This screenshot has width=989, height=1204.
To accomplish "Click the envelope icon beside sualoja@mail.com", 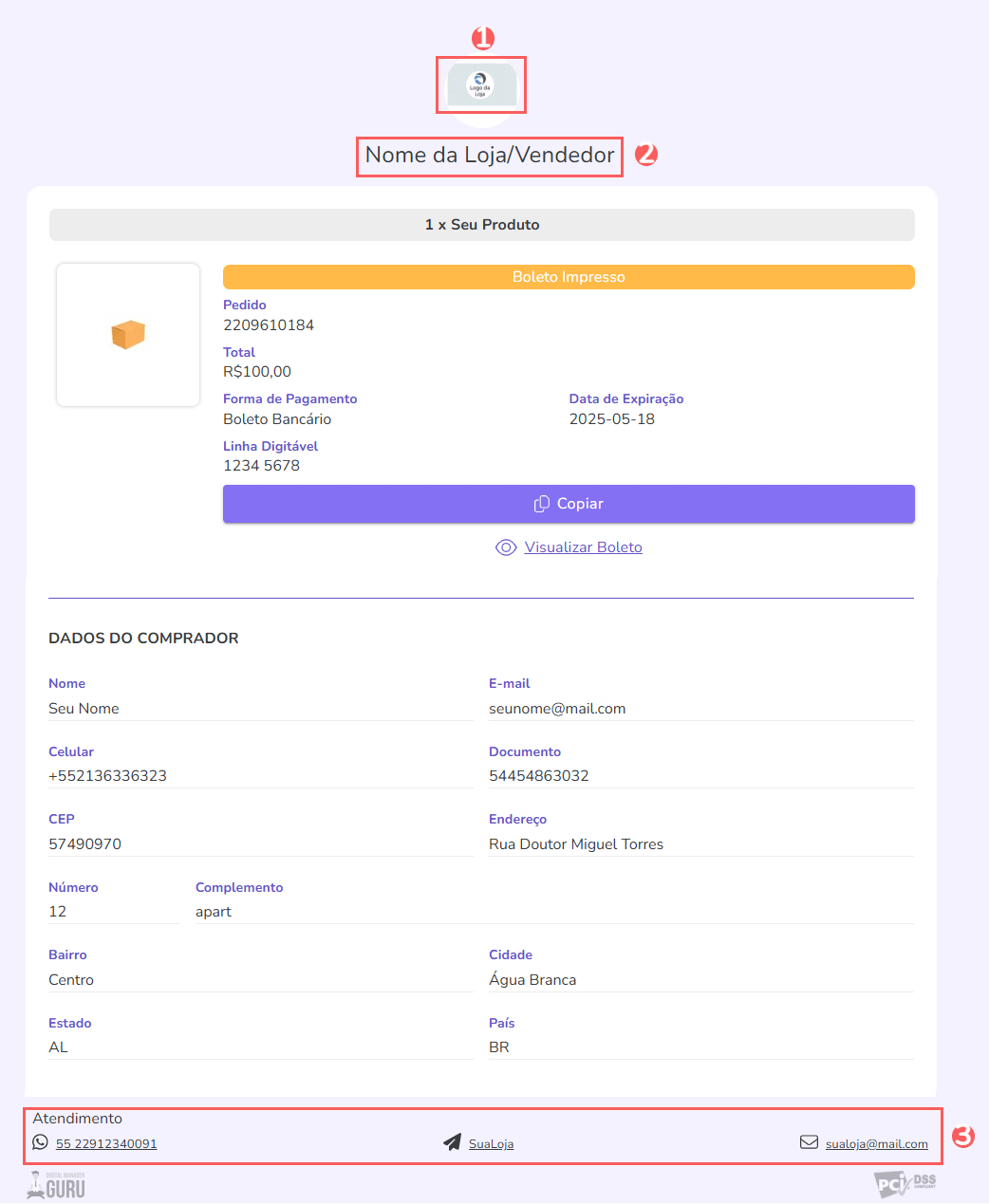I will point(810,1141).
